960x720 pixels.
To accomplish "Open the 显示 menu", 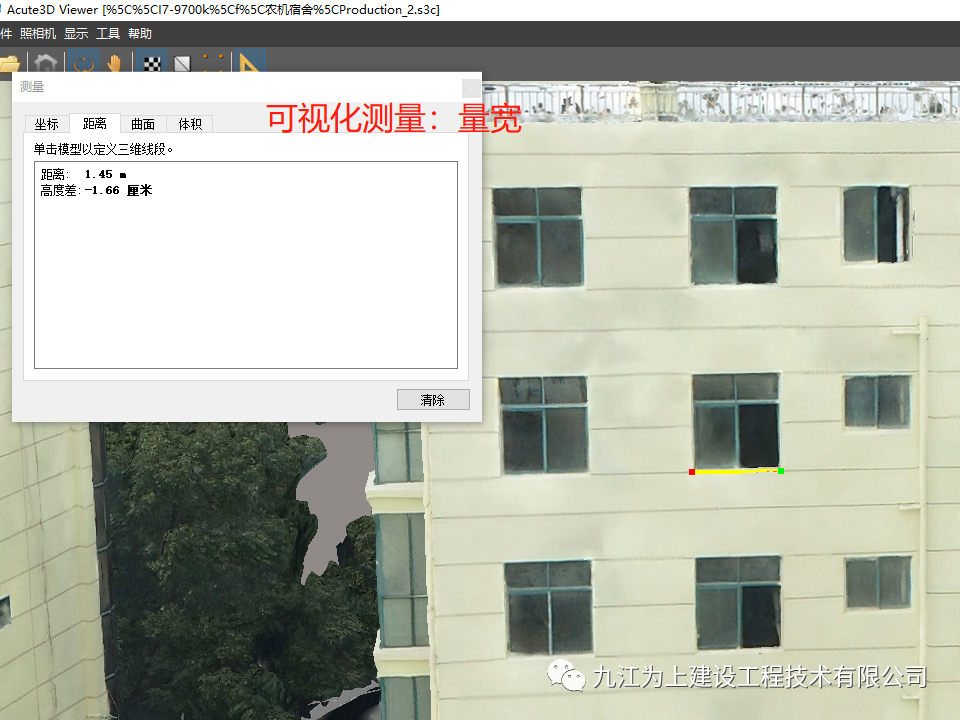I will tap(76, 34).
